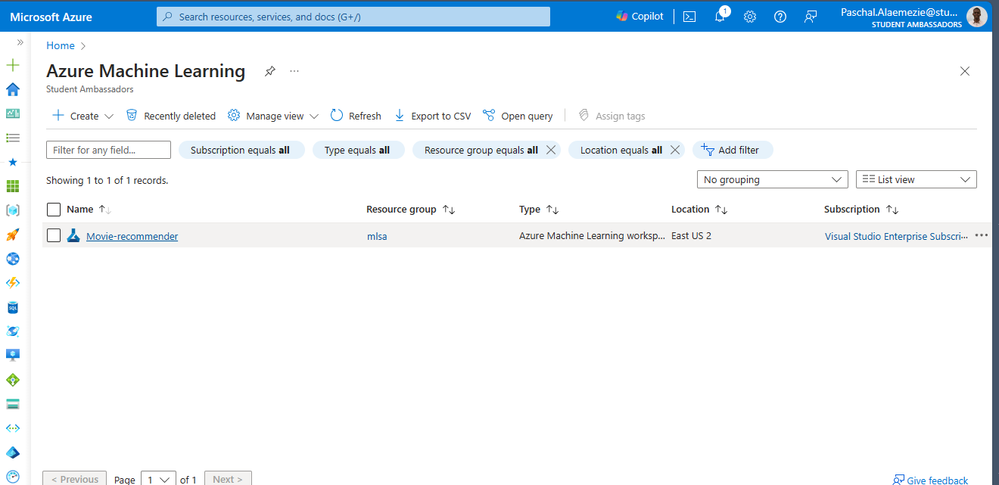The height and width of the screenshot is (485, 999).
Task: Open more options ellipsis beside page title
Action: click(x=294, y=71)
